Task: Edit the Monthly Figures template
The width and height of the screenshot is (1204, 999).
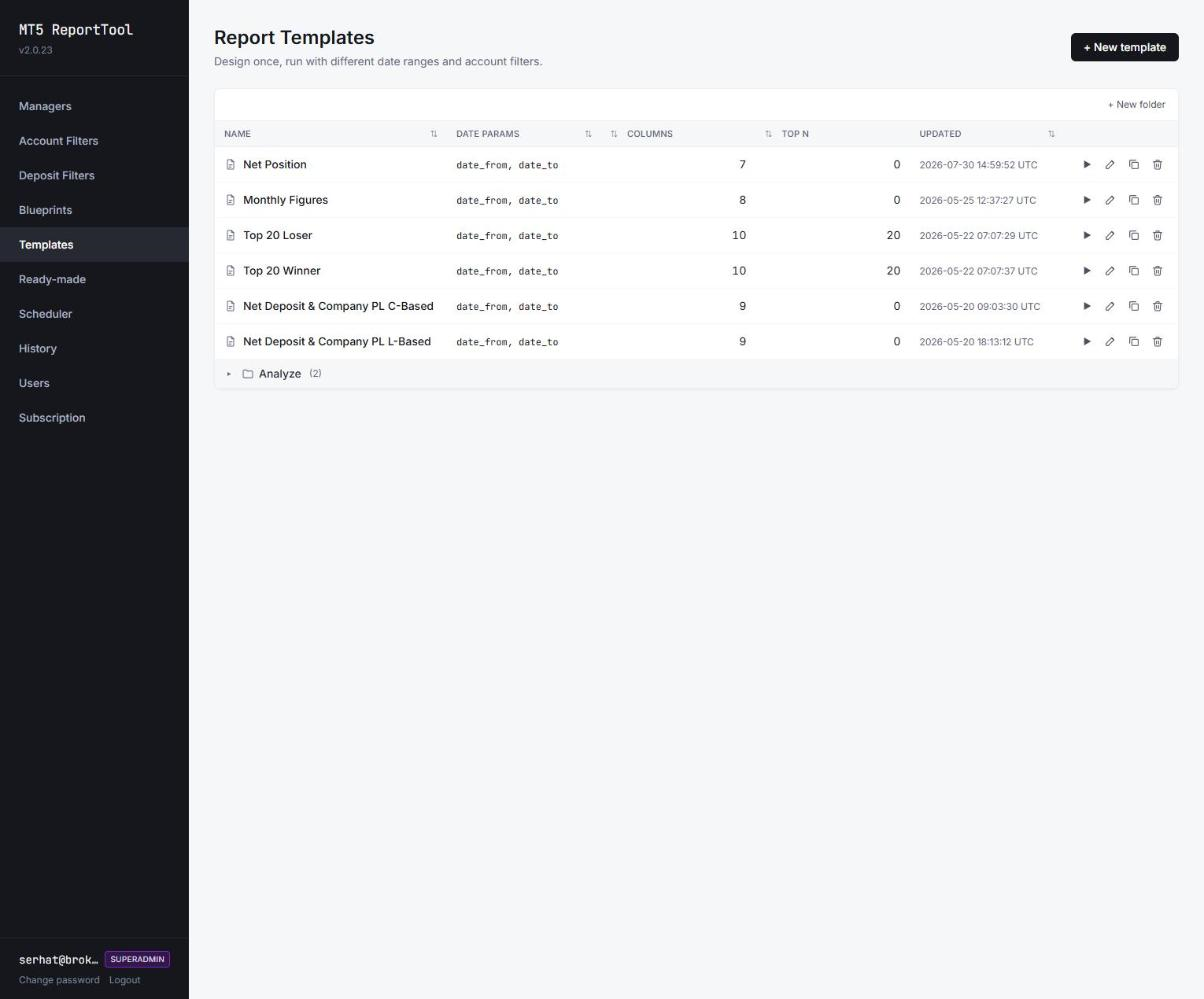Action: (x=1110, y=200)
